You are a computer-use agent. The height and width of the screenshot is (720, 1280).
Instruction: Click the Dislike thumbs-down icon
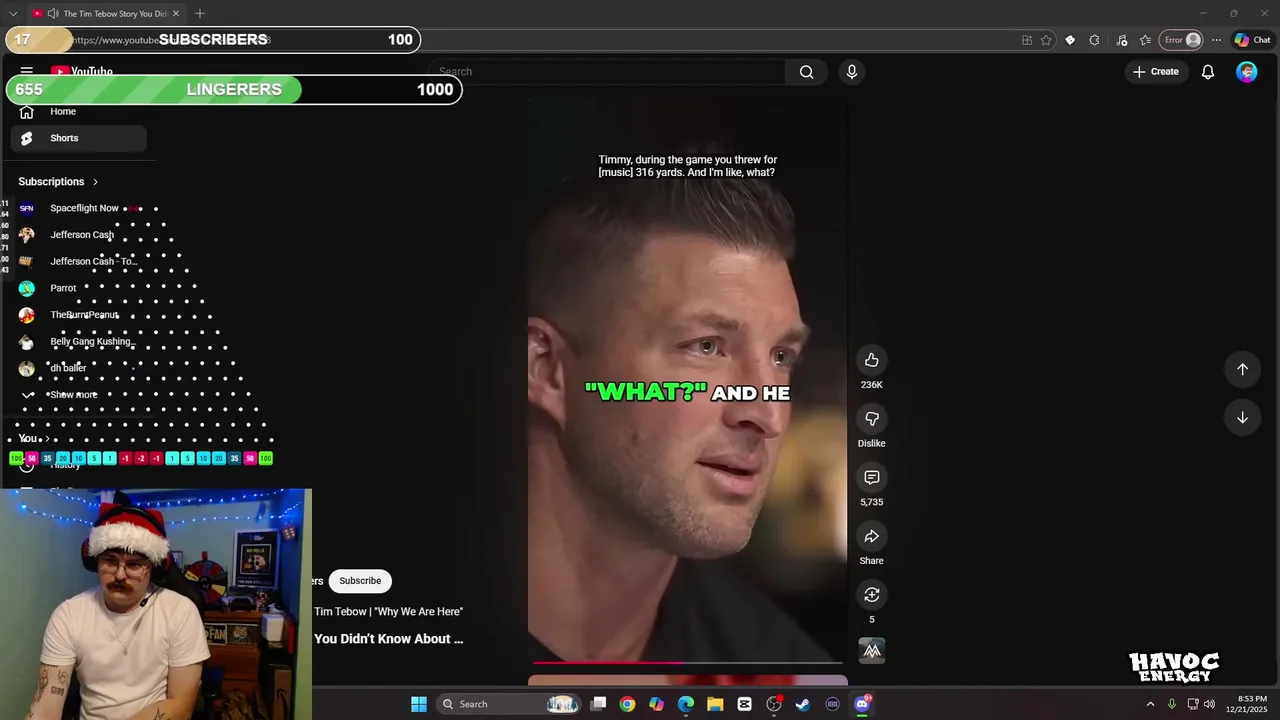coord(871,419)
